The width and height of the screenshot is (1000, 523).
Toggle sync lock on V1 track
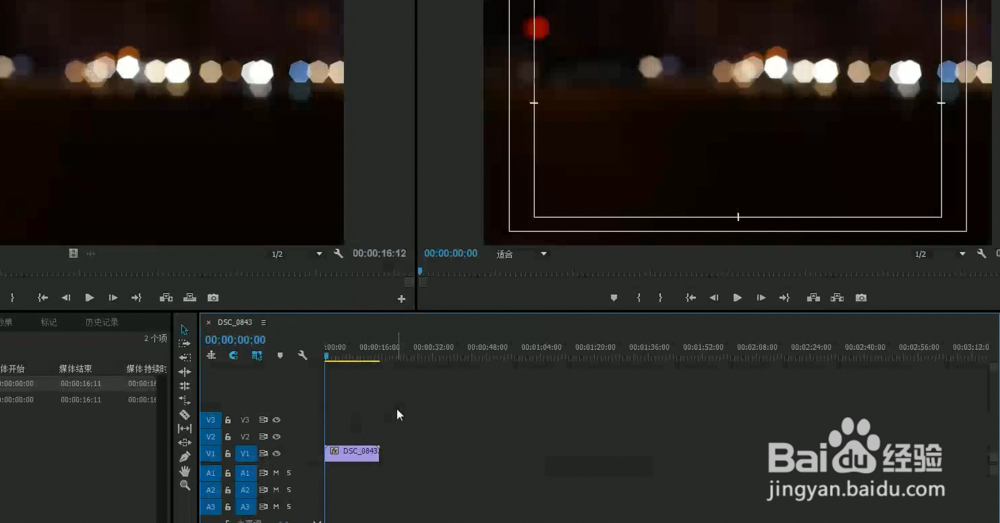click(263, 453)
